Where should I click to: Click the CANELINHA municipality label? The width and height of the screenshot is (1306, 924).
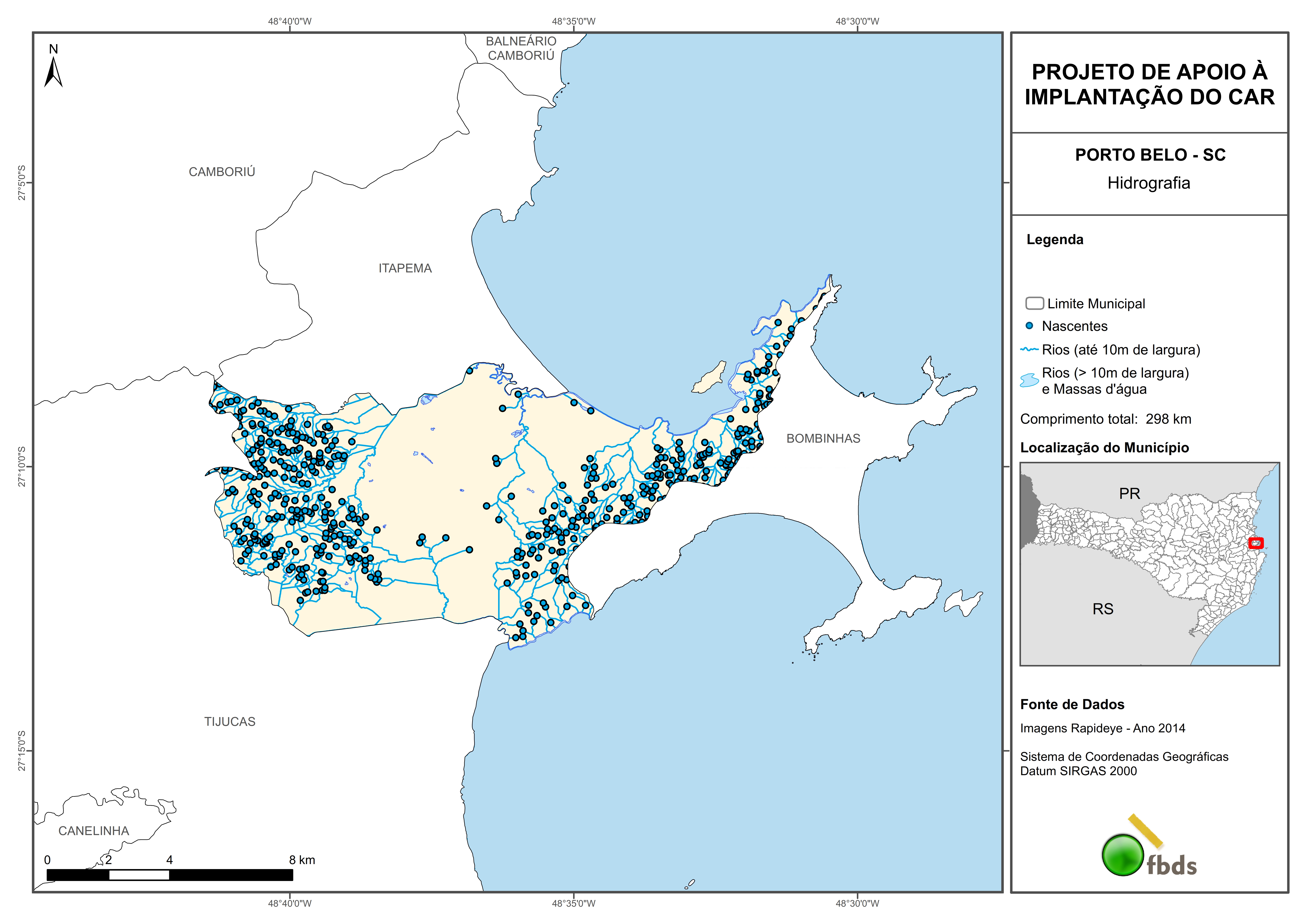pyautogui.click(x=94, y=831)
